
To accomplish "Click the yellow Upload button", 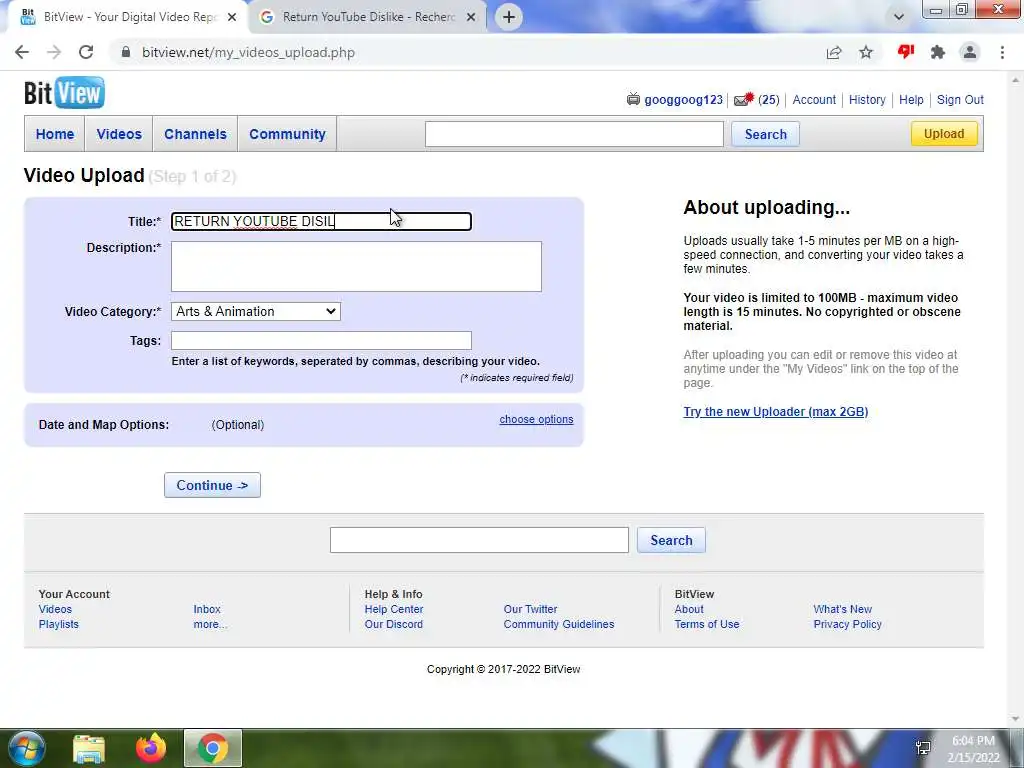I will click(944, 134).
